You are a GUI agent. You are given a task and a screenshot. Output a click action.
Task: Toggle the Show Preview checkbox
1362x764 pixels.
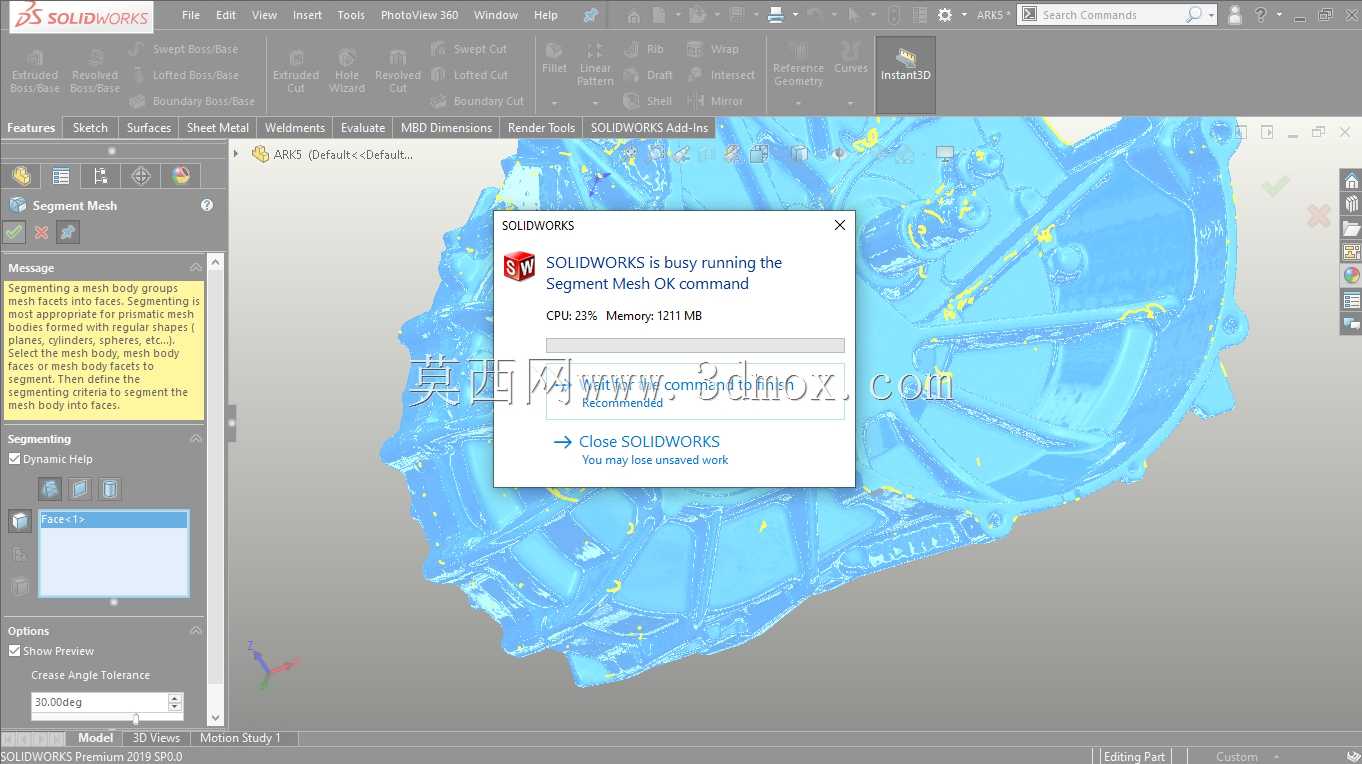pos(14,651)
